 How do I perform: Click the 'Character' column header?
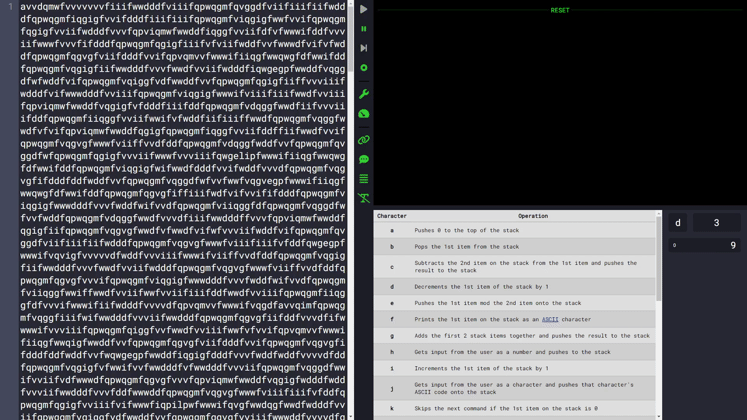[392, 216]
